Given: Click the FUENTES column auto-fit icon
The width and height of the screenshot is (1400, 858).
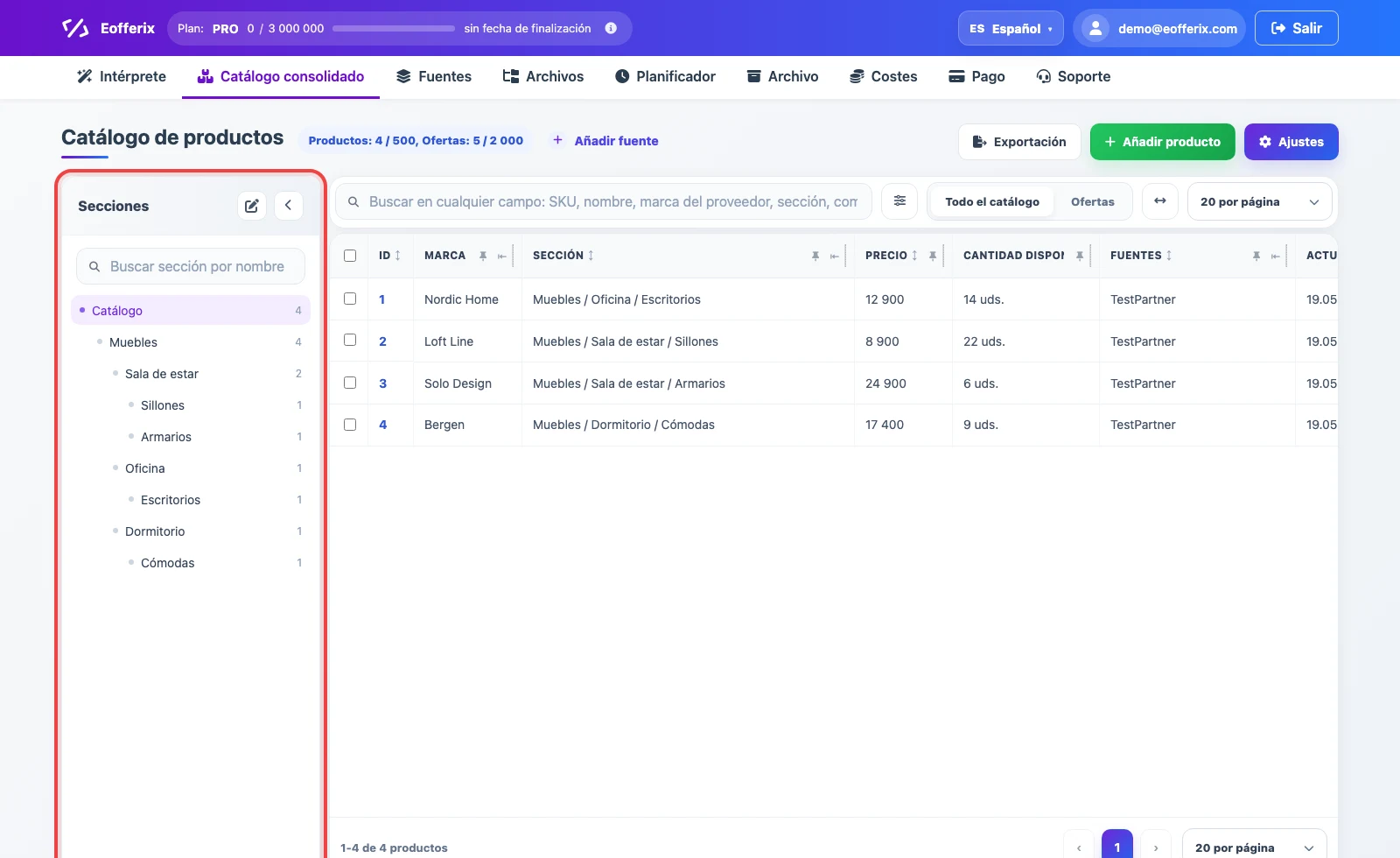Looking at the screenshot, I should pyautogui.click(x=1276, y=256).
